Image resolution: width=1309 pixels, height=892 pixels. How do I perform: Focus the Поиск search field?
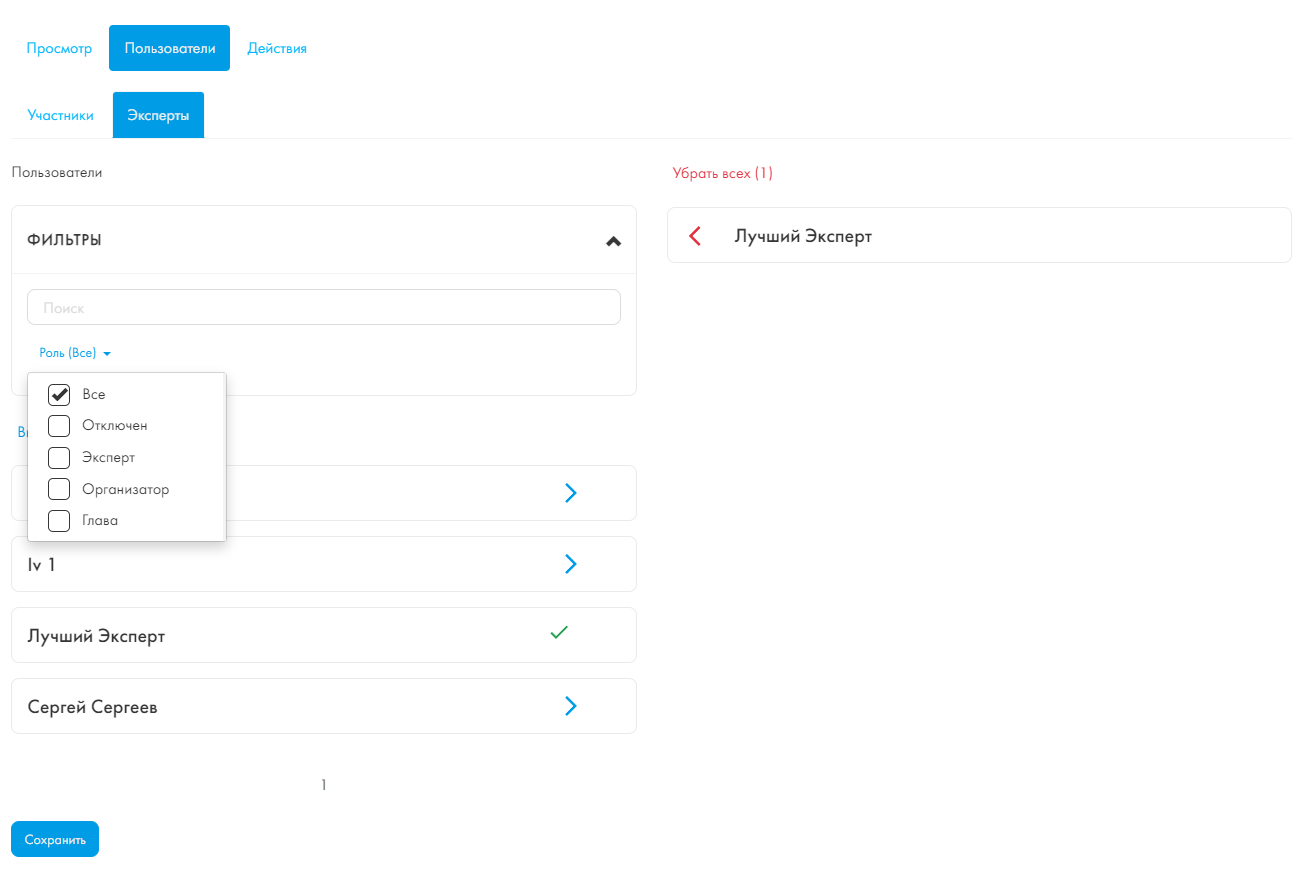tap(324, 308)
